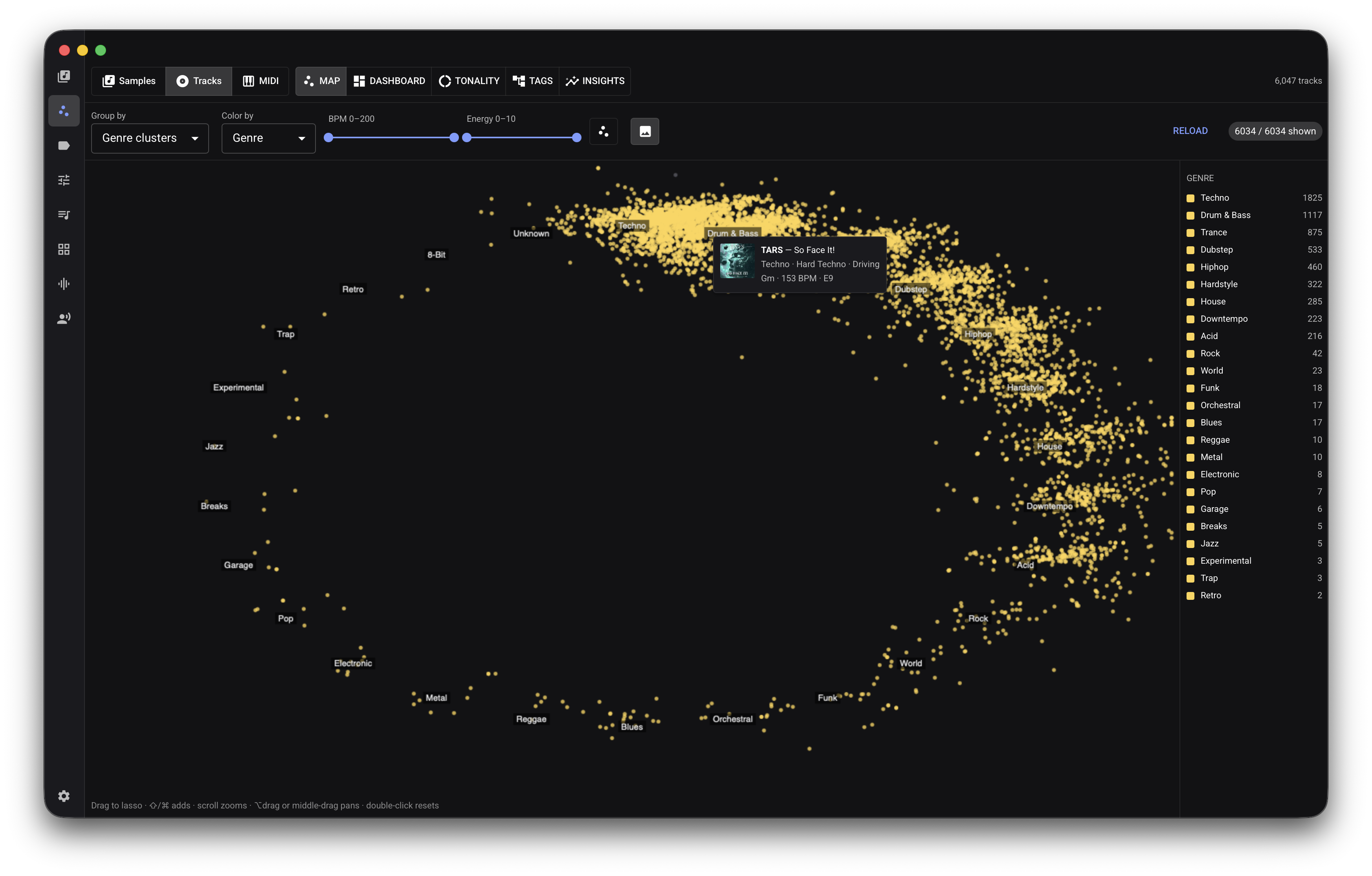Expand the Group by Genre clusters dropdown
The height and width of the screenshot is (876, 1372).
click(x=150, y=138)
